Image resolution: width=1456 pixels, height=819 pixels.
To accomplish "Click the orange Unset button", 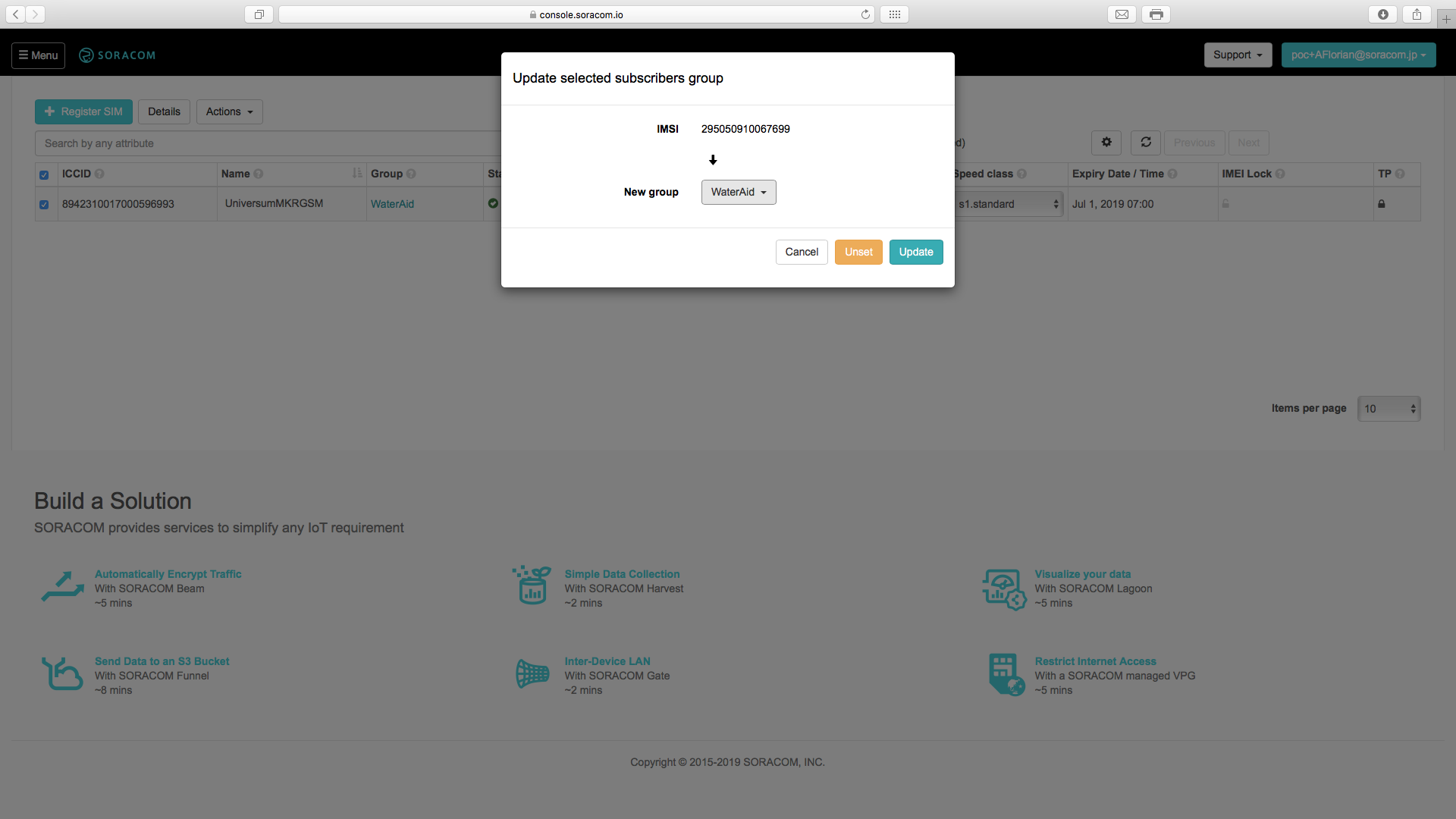I will [x=858, y=253].
